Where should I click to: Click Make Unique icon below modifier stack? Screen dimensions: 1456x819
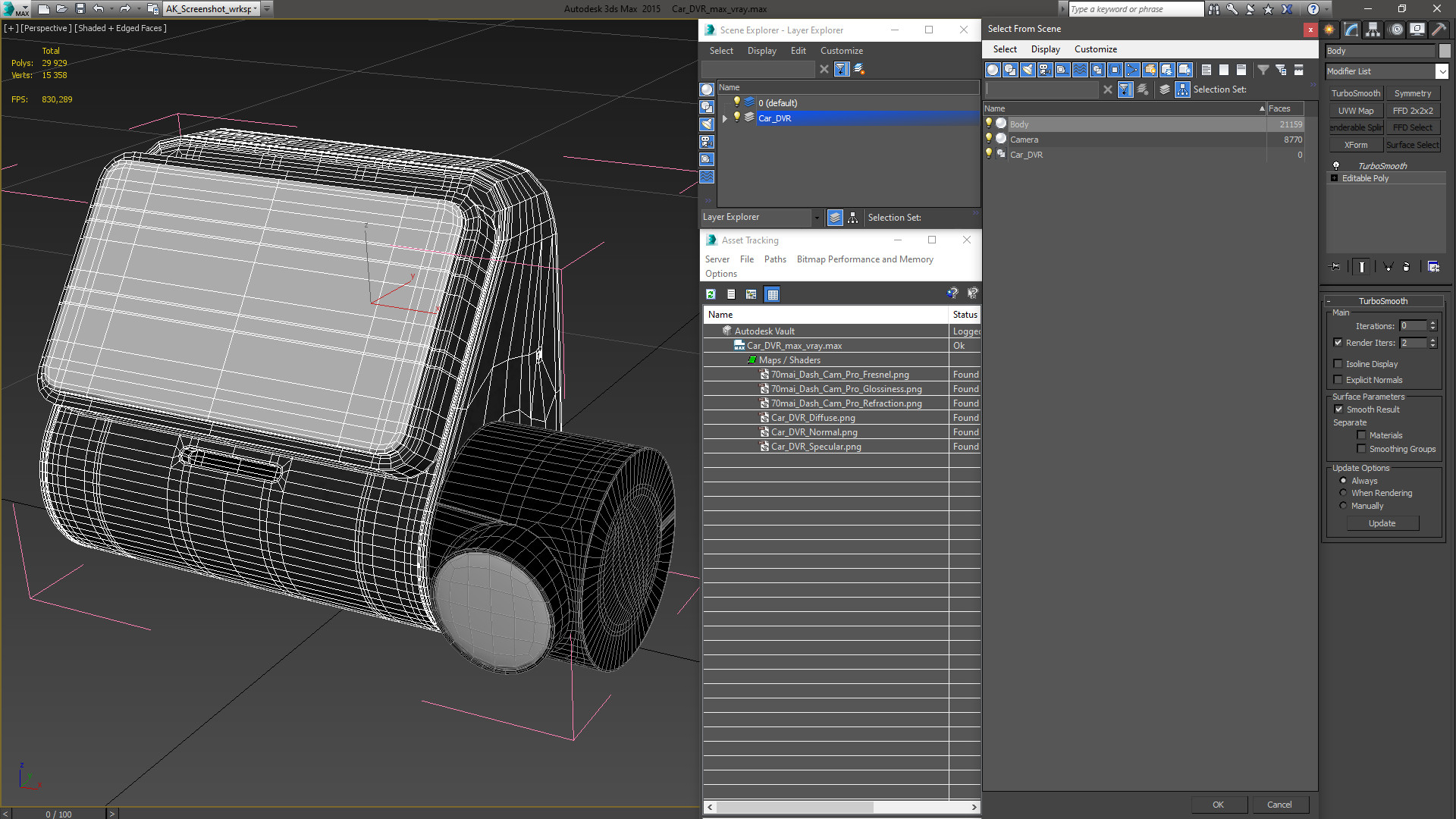1388,267
